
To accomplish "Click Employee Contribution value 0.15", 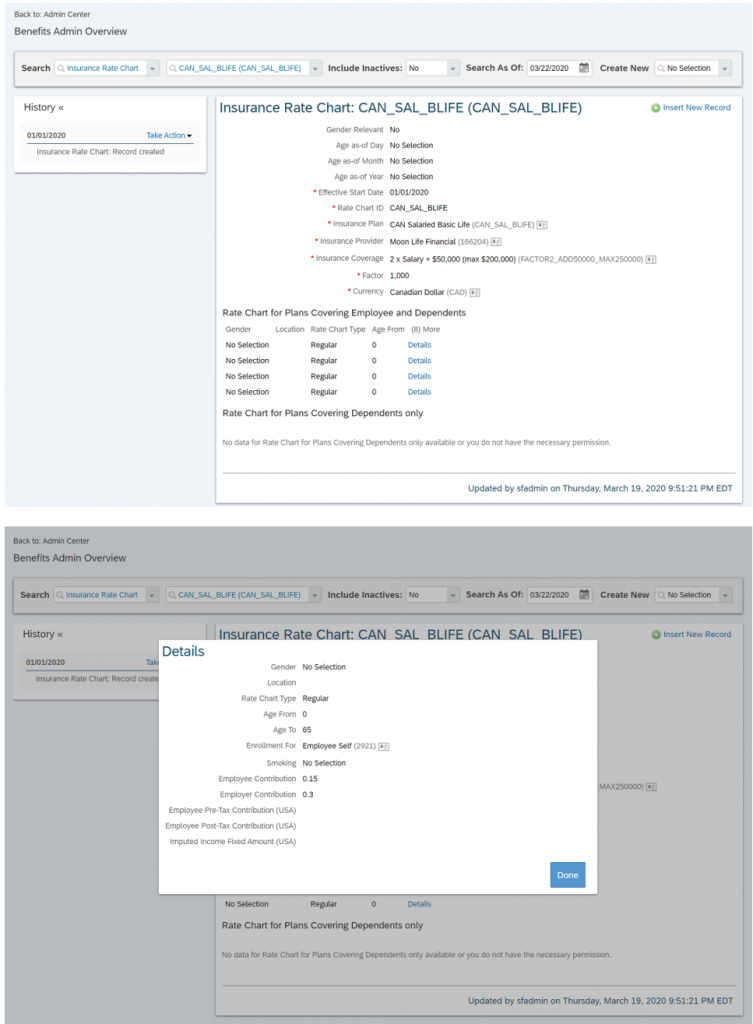I will pos(310,779).
